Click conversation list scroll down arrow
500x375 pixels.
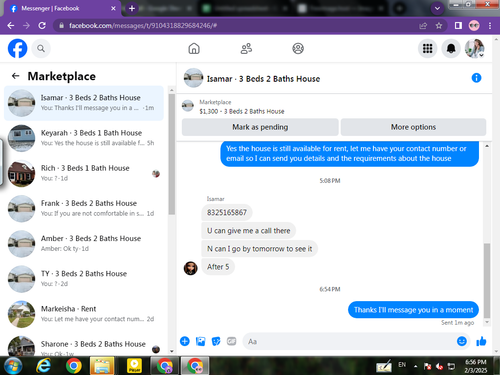click(172, 351)
